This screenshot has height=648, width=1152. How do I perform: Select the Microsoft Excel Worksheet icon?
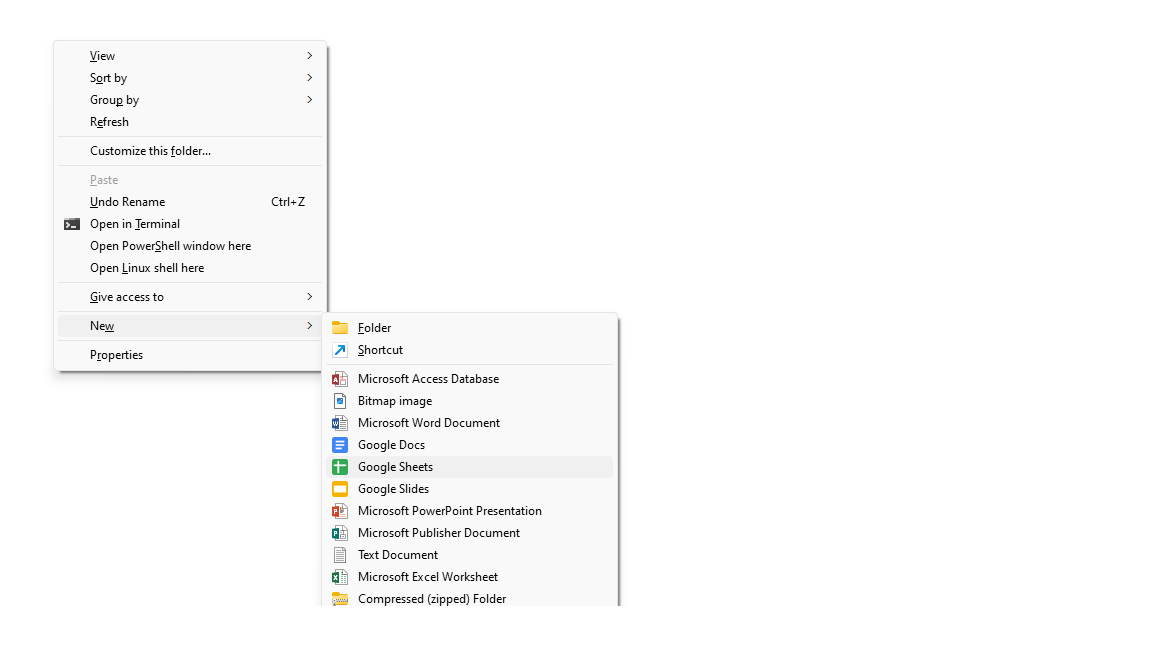(340, 576)
